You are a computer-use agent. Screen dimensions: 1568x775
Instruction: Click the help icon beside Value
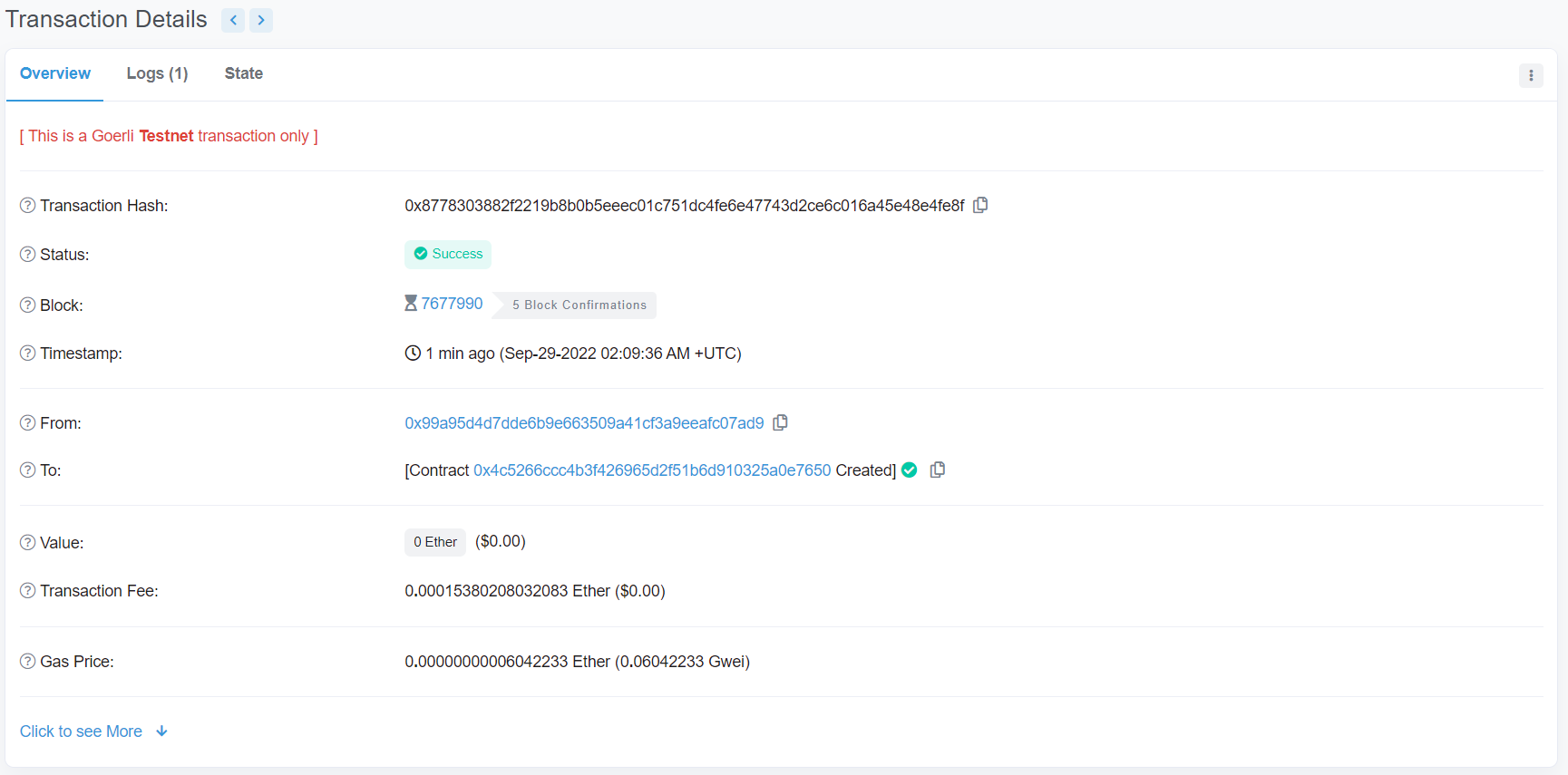click(28, 543)
